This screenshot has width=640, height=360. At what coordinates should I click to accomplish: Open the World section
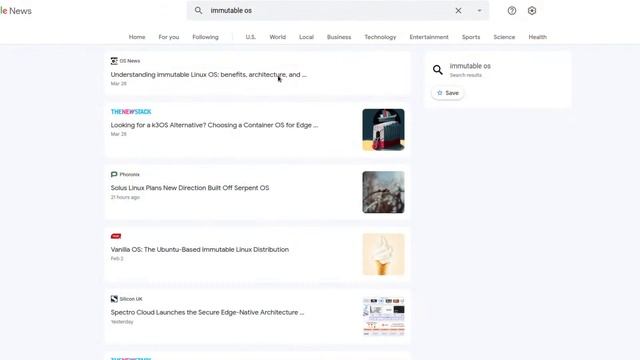(x=278, y=37)
